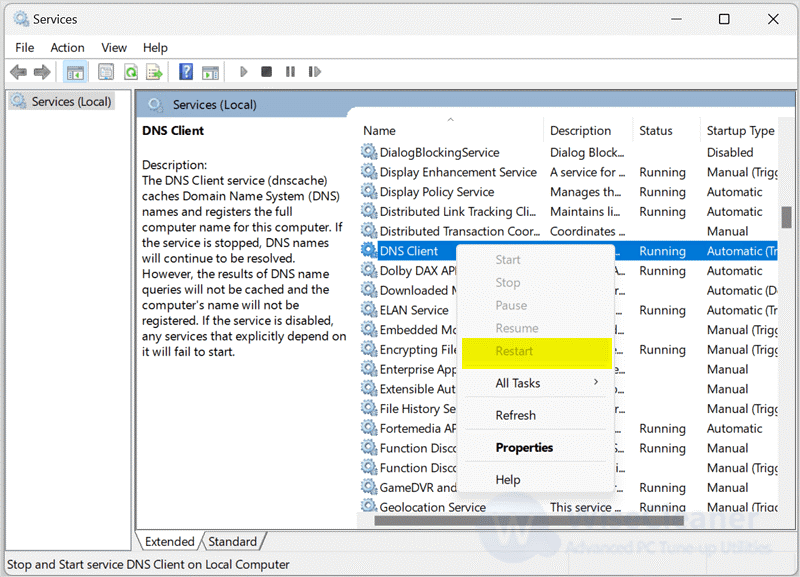Open Properties from the toolbar icon
The image size is (800, 577).
106,72
